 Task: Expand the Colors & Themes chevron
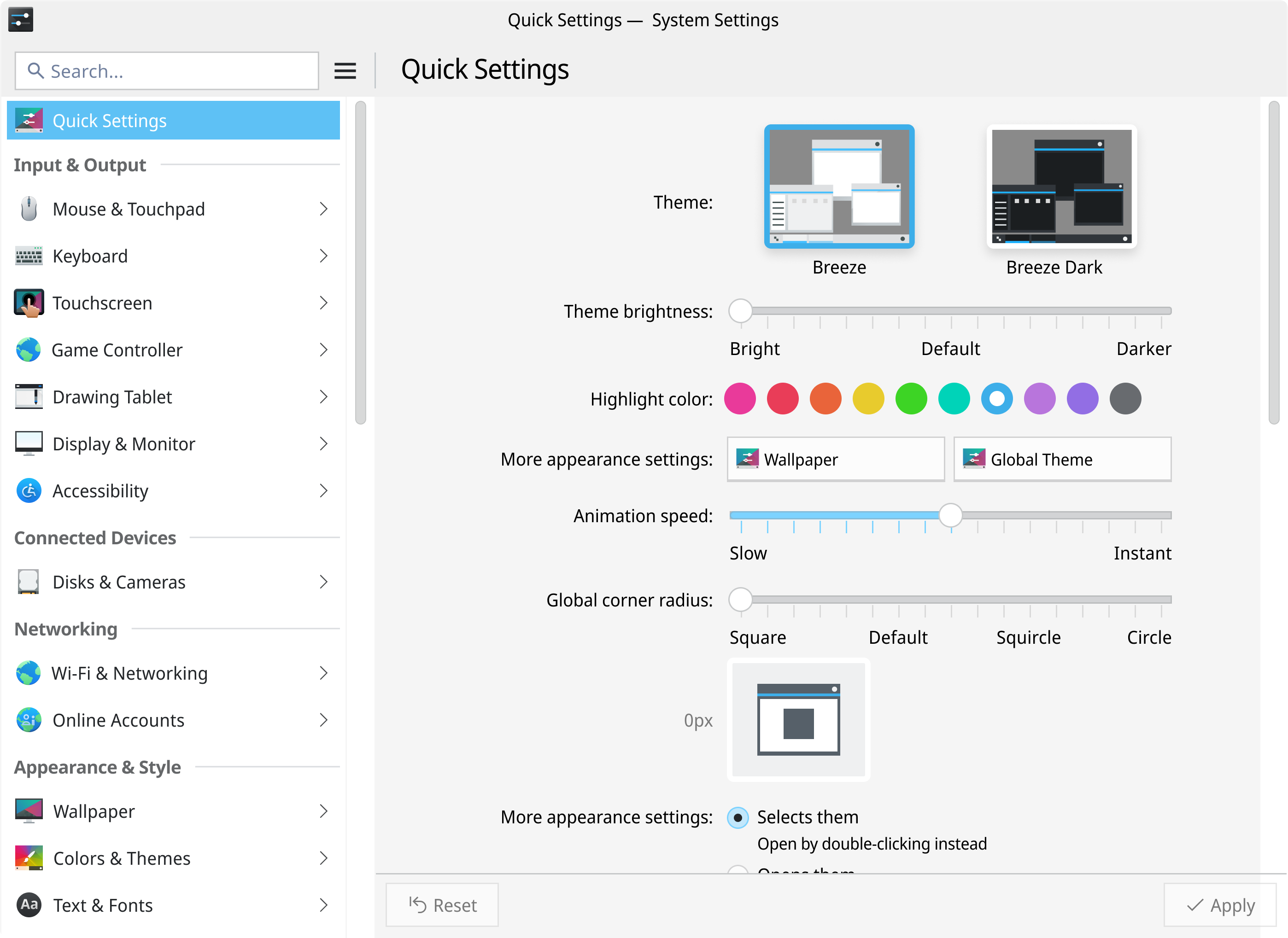tap(323, 858)
